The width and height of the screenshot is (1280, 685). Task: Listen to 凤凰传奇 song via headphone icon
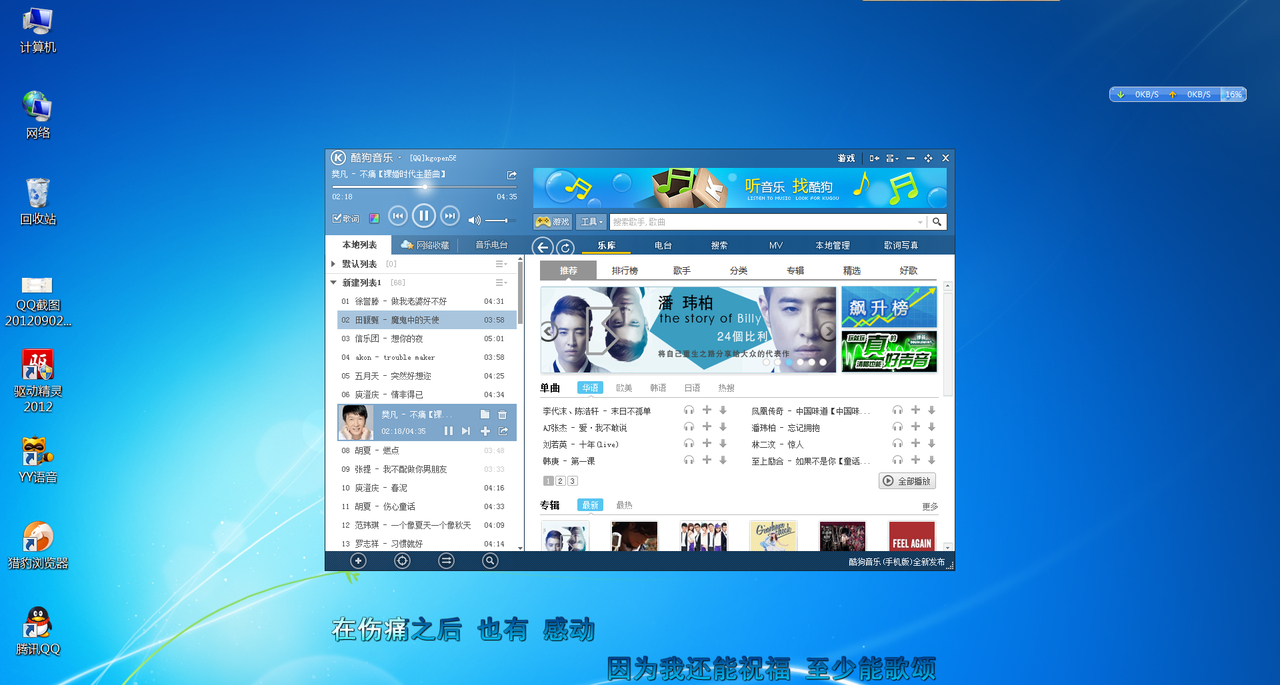click(898, 411)
